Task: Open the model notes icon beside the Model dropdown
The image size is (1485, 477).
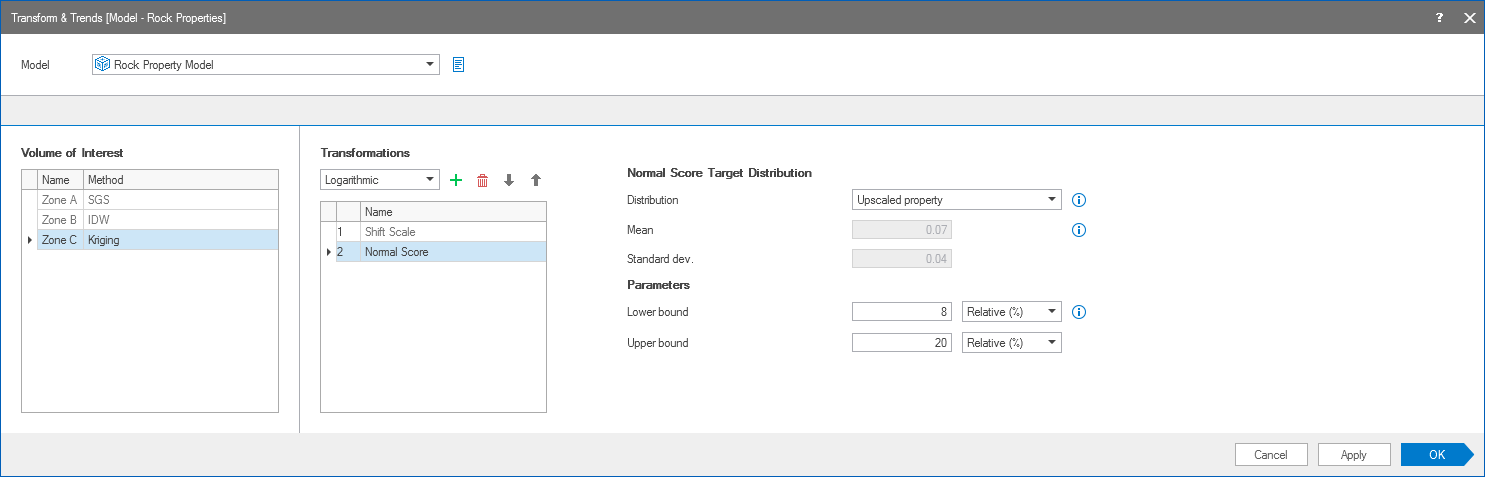Action: tap(458, 65)
